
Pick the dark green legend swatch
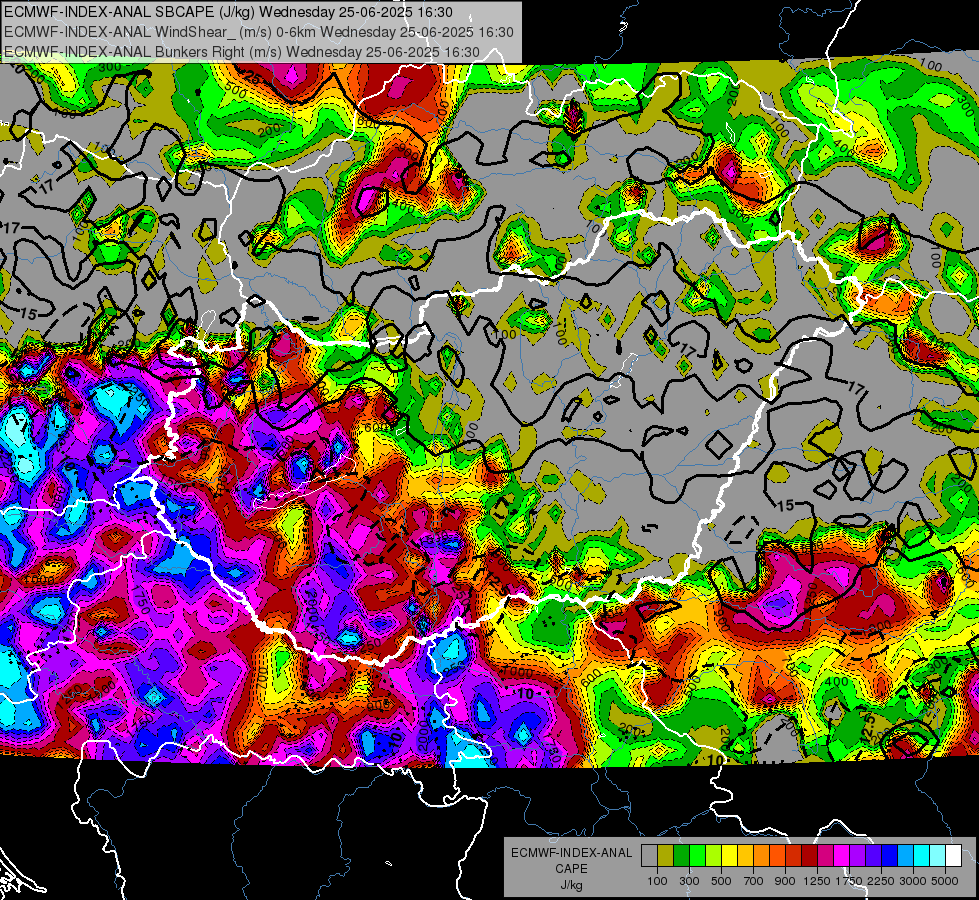[x=681, y=856]
